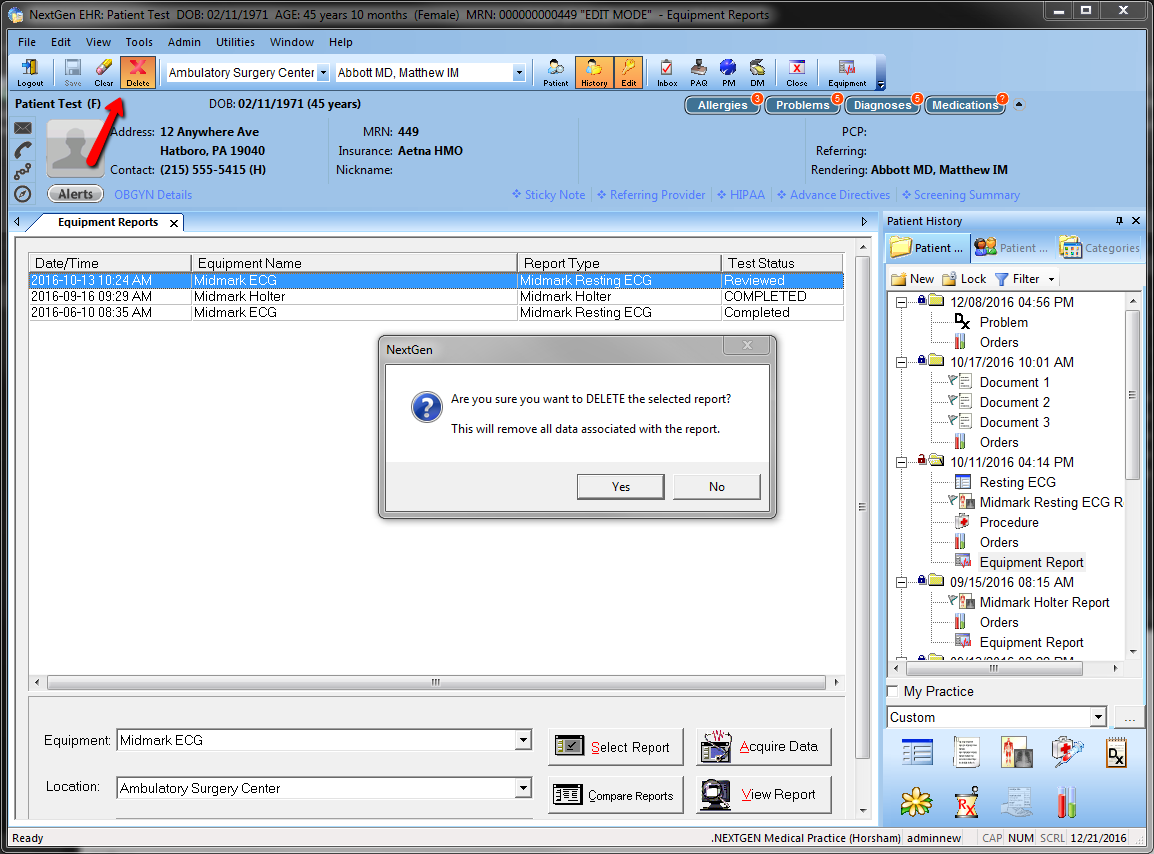Click the View Report button
Screen dimensions: 1154x854
coord(763,795)
